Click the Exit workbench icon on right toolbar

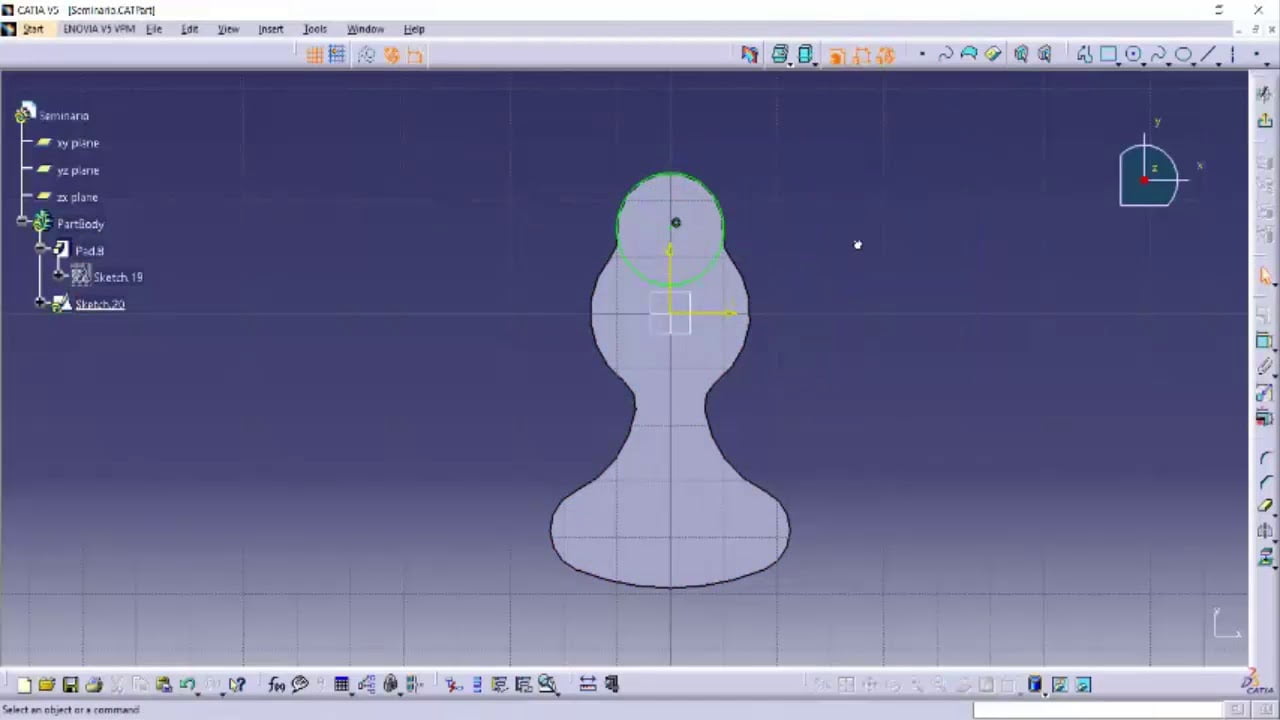[1265, 120]
